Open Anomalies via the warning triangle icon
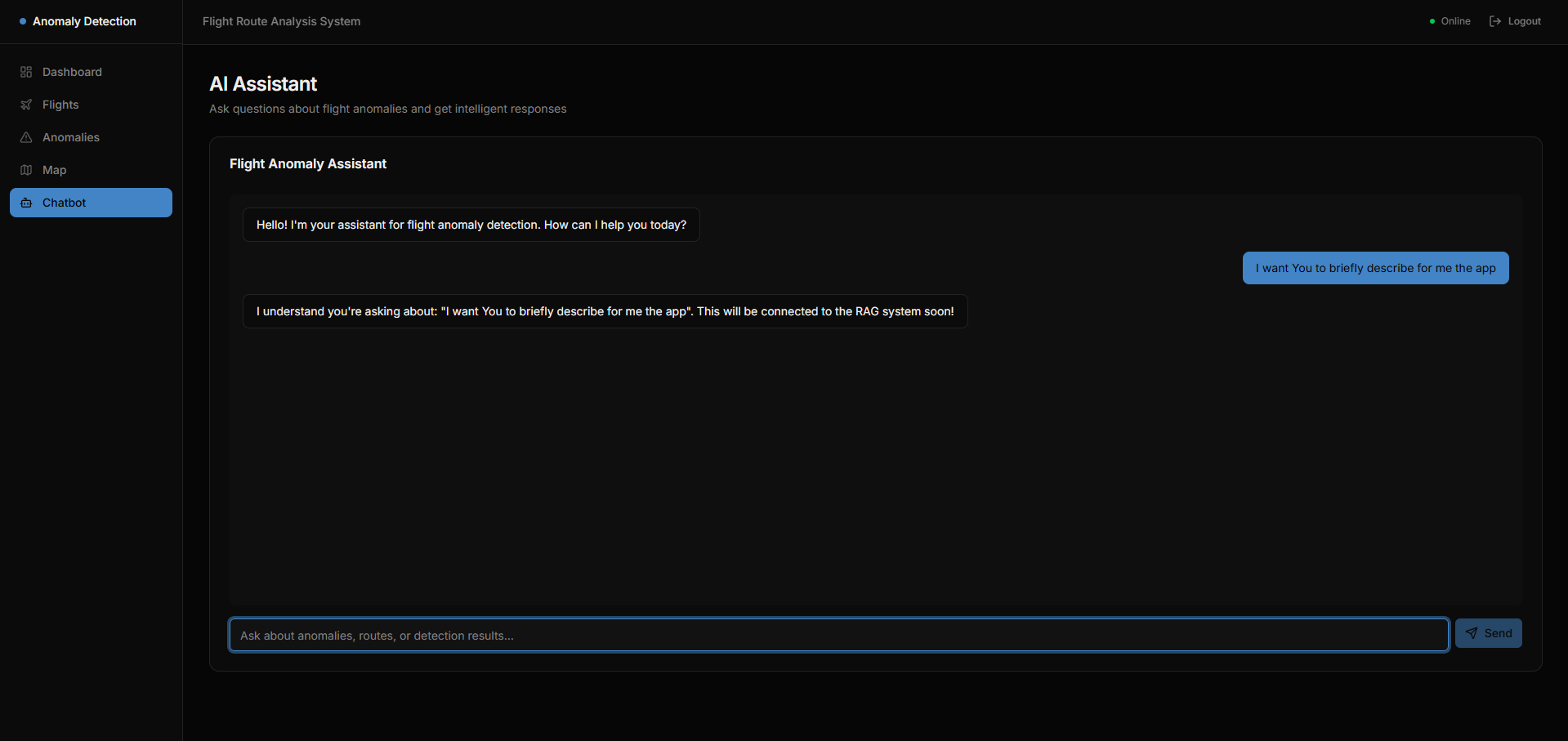The width and height of the screenshot is (1568, 741). 25,137
